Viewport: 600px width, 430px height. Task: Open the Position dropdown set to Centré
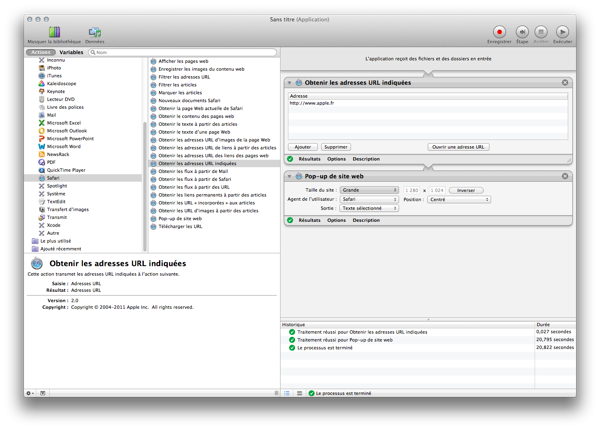tap(459, 199)
